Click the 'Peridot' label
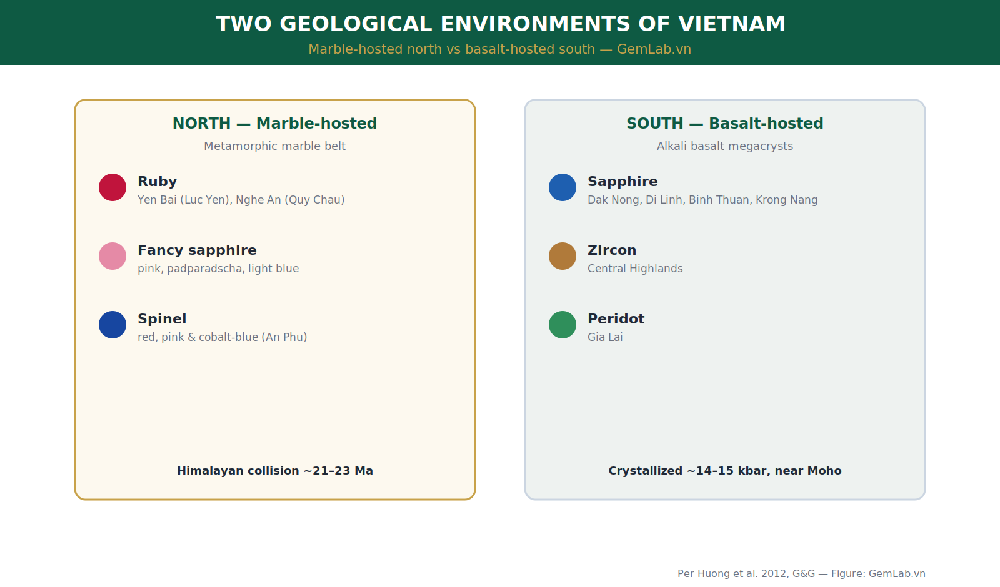 pos(616,318)
